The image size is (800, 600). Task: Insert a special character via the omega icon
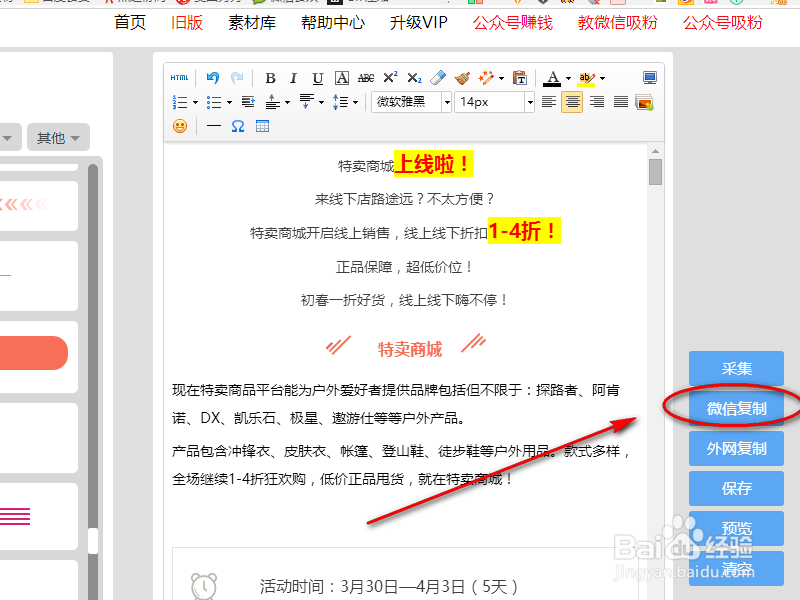click(x=238, y=126)
